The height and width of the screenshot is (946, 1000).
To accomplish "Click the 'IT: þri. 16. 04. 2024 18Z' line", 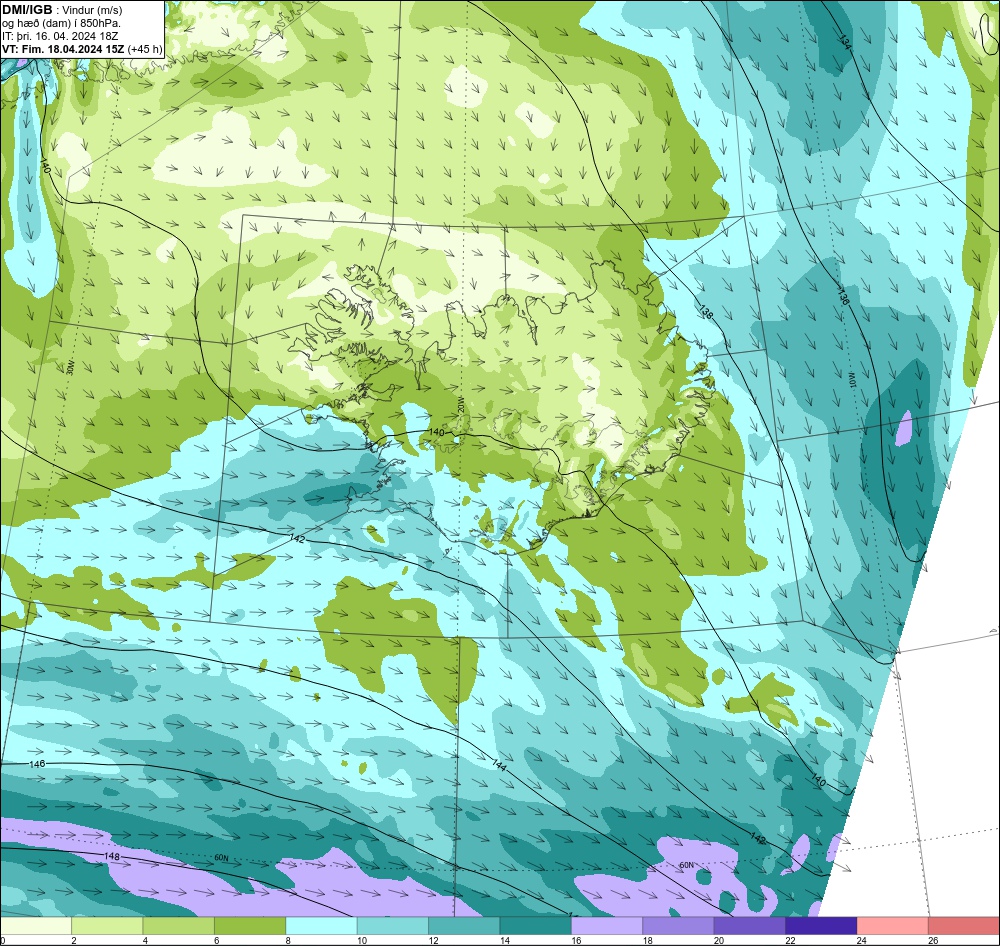I will click(60, 36).
